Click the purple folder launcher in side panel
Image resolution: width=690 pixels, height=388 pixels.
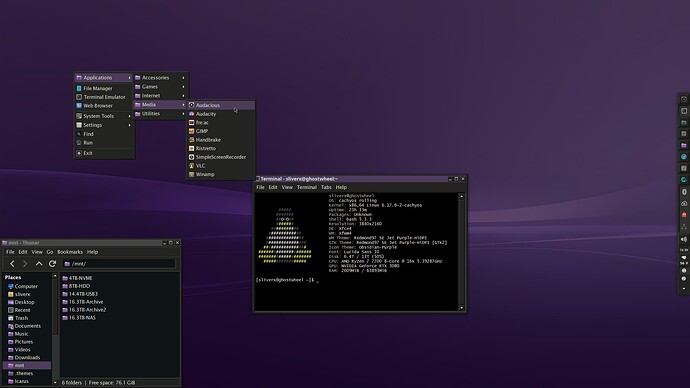pyautogui.click(x=684, y=145)
